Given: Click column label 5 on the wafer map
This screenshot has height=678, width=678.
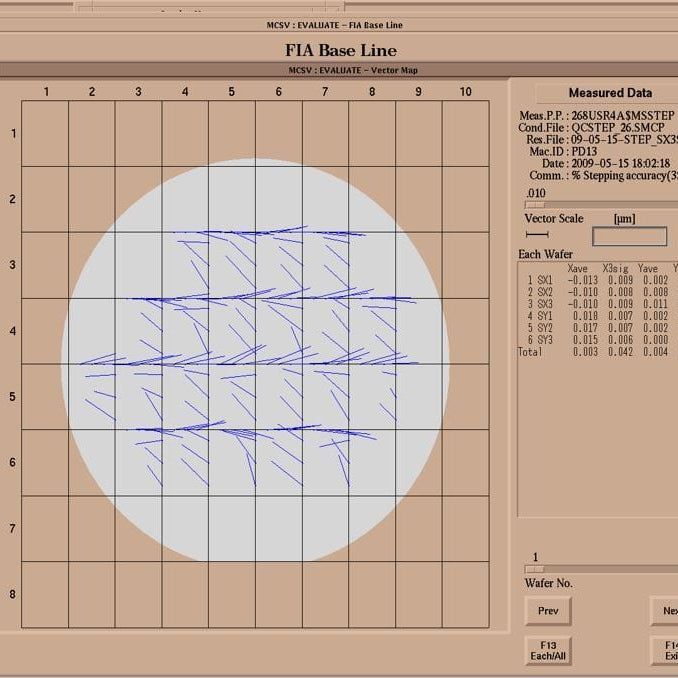Looking at the screenshot, I should click(x=232, y=92).
